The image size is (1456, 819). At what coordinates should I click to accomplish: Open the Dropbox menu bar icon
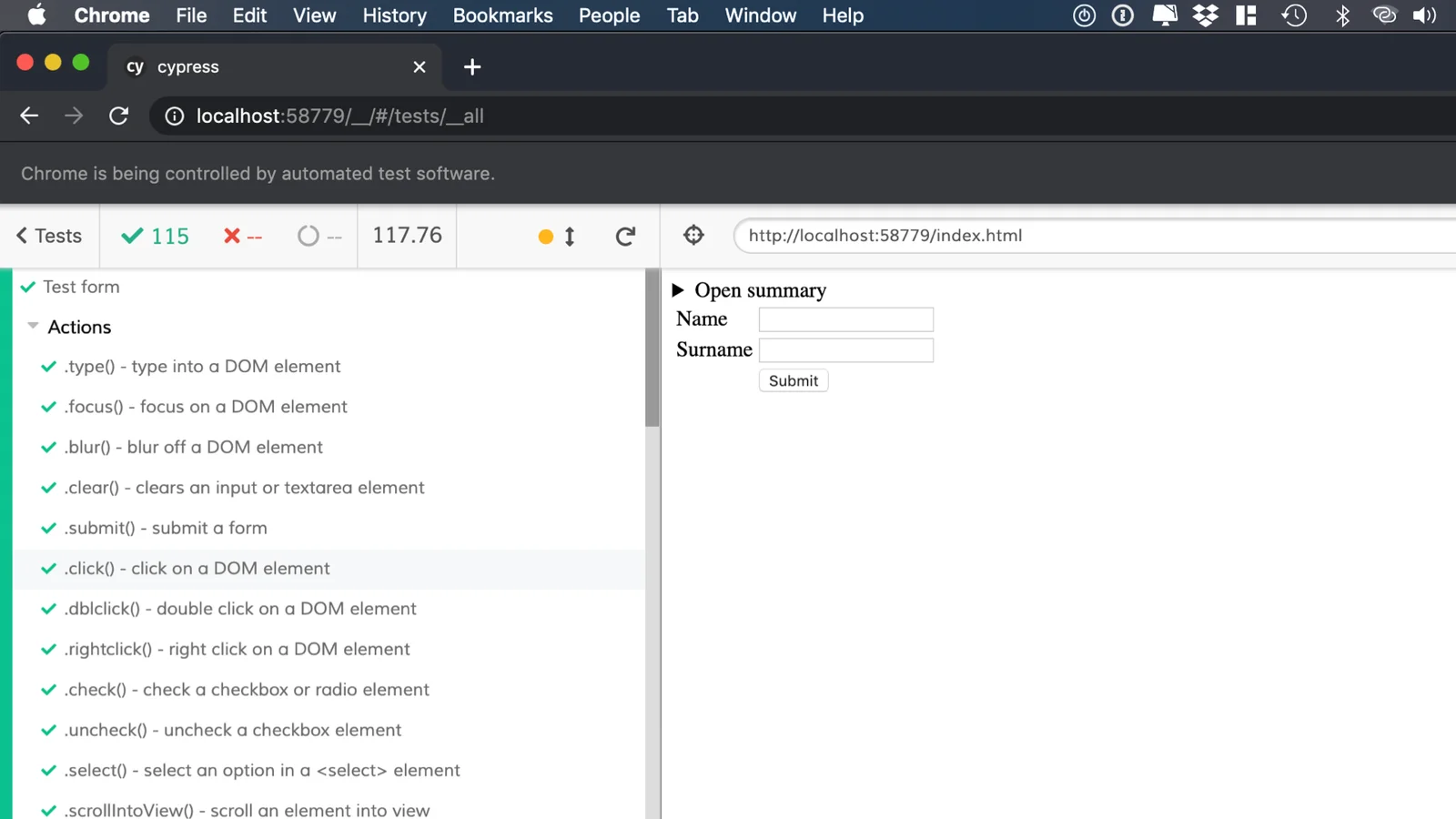coord(1205,15)
